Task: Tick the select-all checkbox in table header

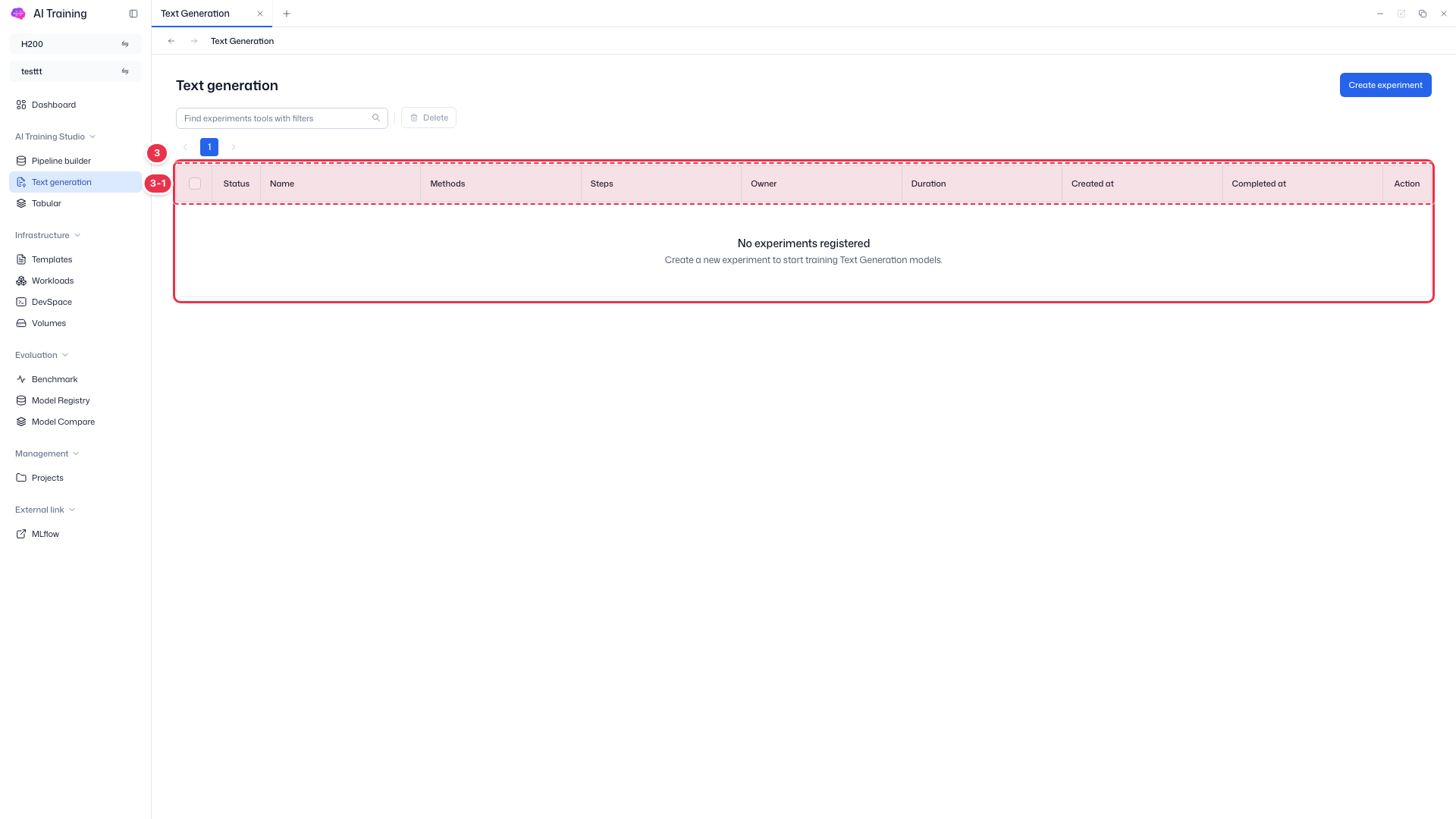Action: 195,184
